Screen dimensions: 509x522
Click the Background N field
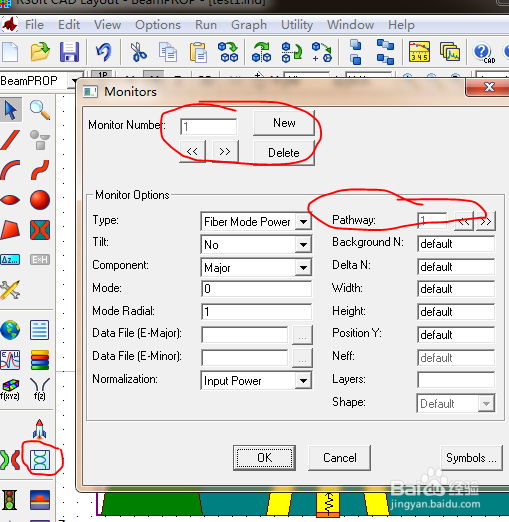tap(456, 244)
